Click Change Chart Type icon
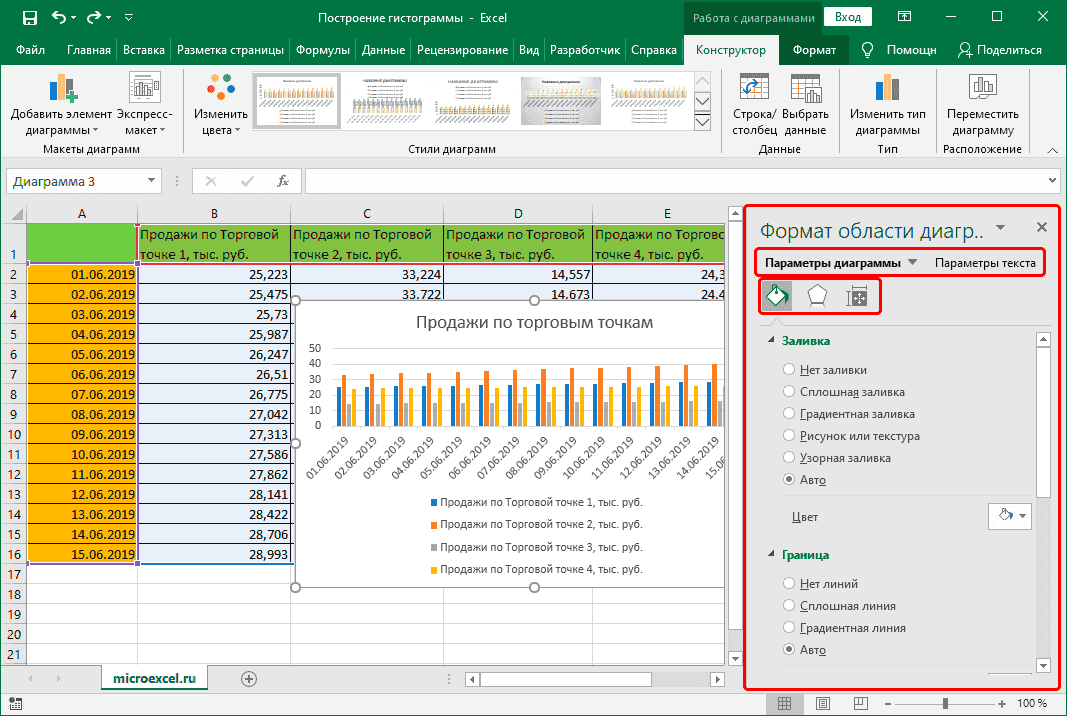Viewport: 1067px width, 716px height. point(887,89)
